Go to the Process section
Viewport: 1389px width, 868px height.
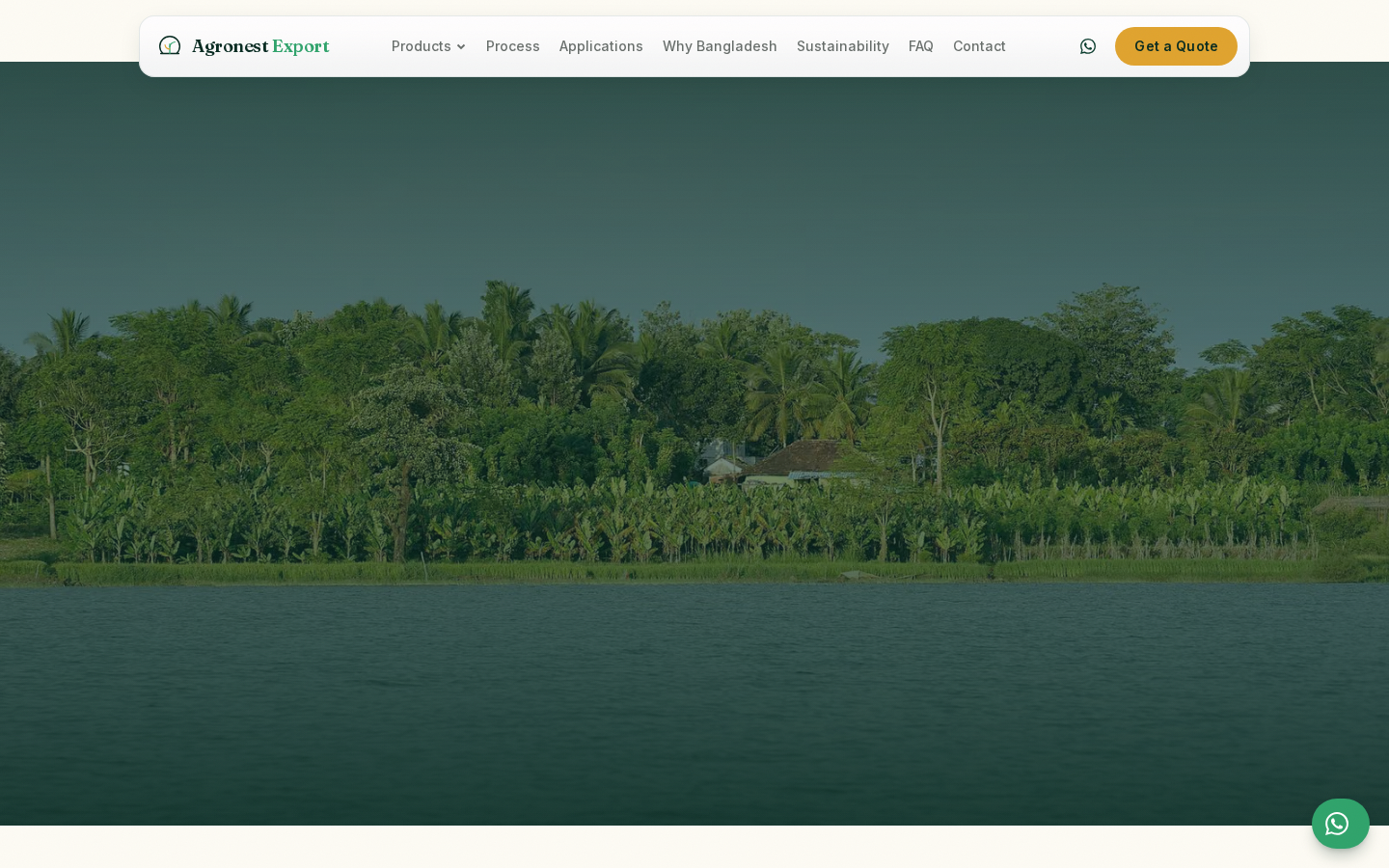(512, 46)
